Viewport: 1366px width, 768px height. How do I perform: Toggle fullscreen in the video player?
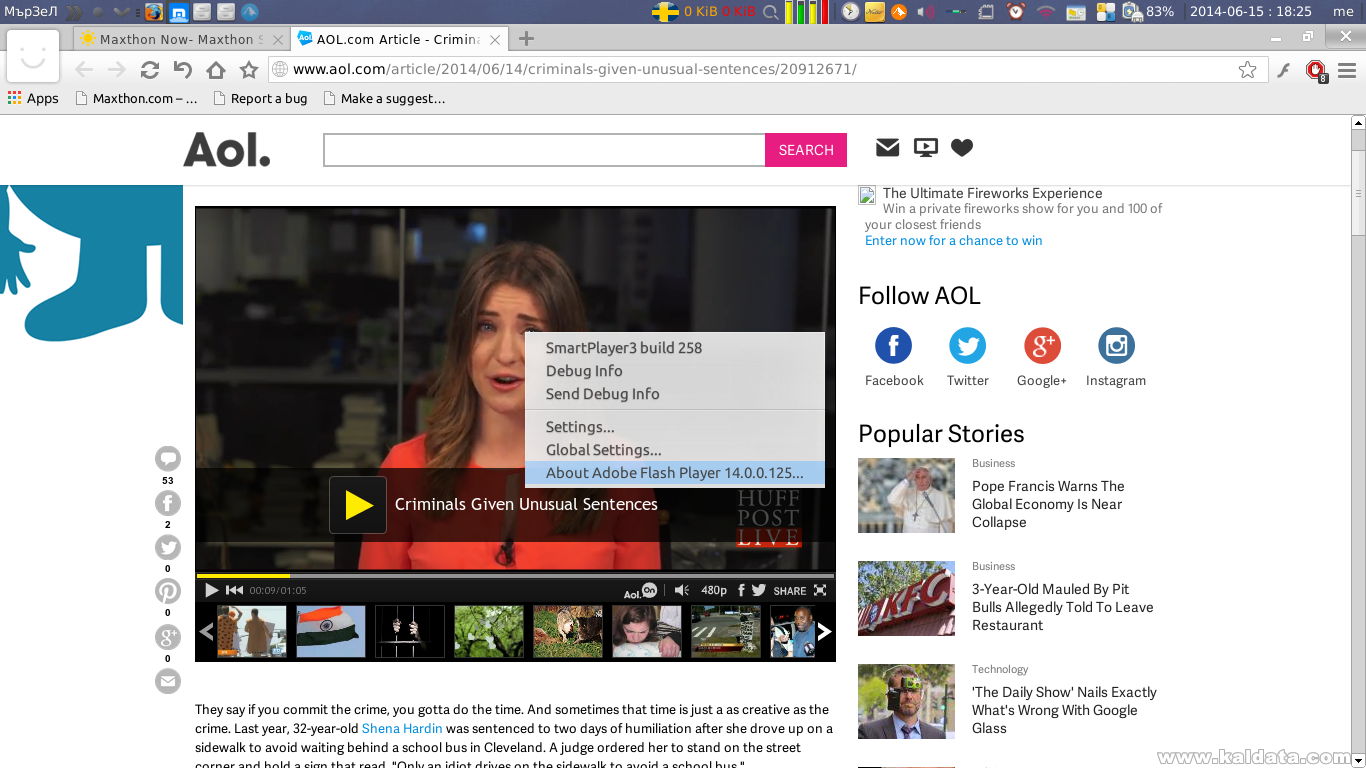click(x=820, y=590)
